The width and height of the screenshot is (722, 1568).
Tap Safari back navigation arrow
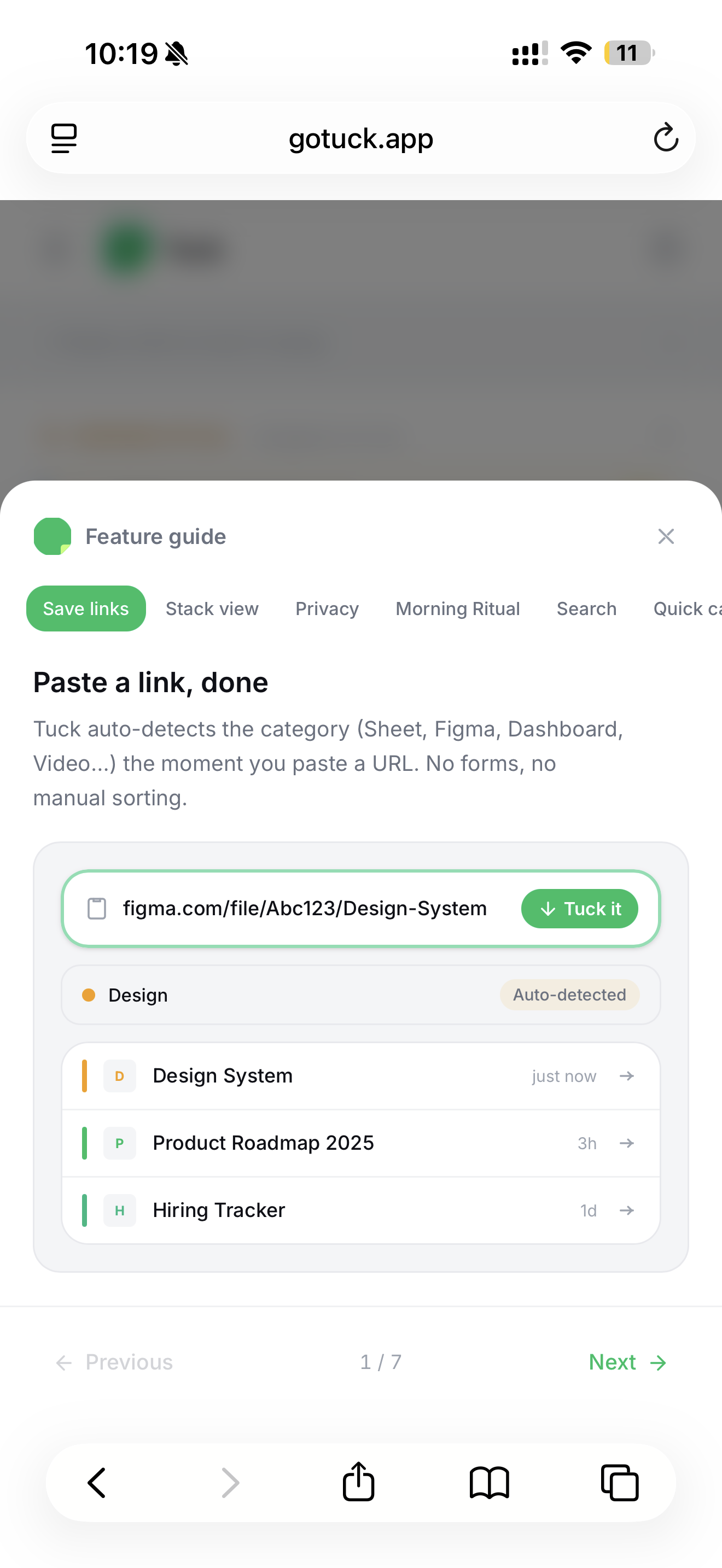(x=97, y=1483)
